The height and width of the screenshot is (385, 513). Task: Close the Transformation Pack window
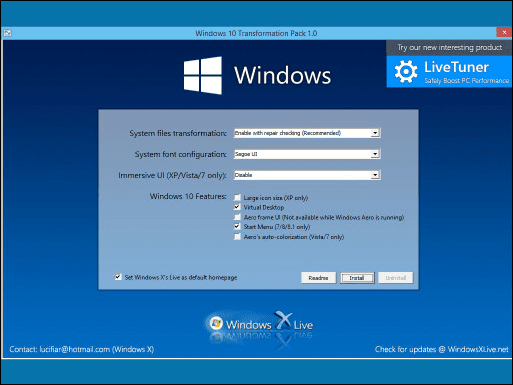[504, 32]
